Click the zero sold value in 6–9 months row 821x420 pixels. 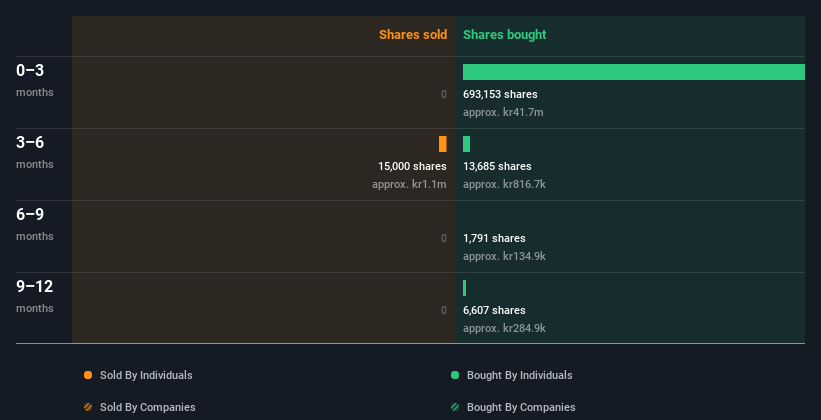(444, 238)
